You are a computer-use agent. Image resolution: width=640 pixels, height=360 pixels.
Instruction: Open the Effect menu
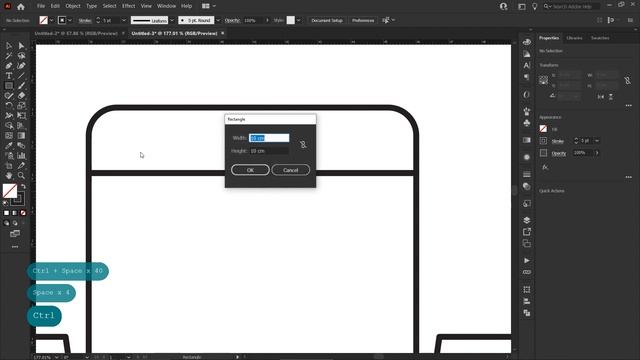point(129,6)
